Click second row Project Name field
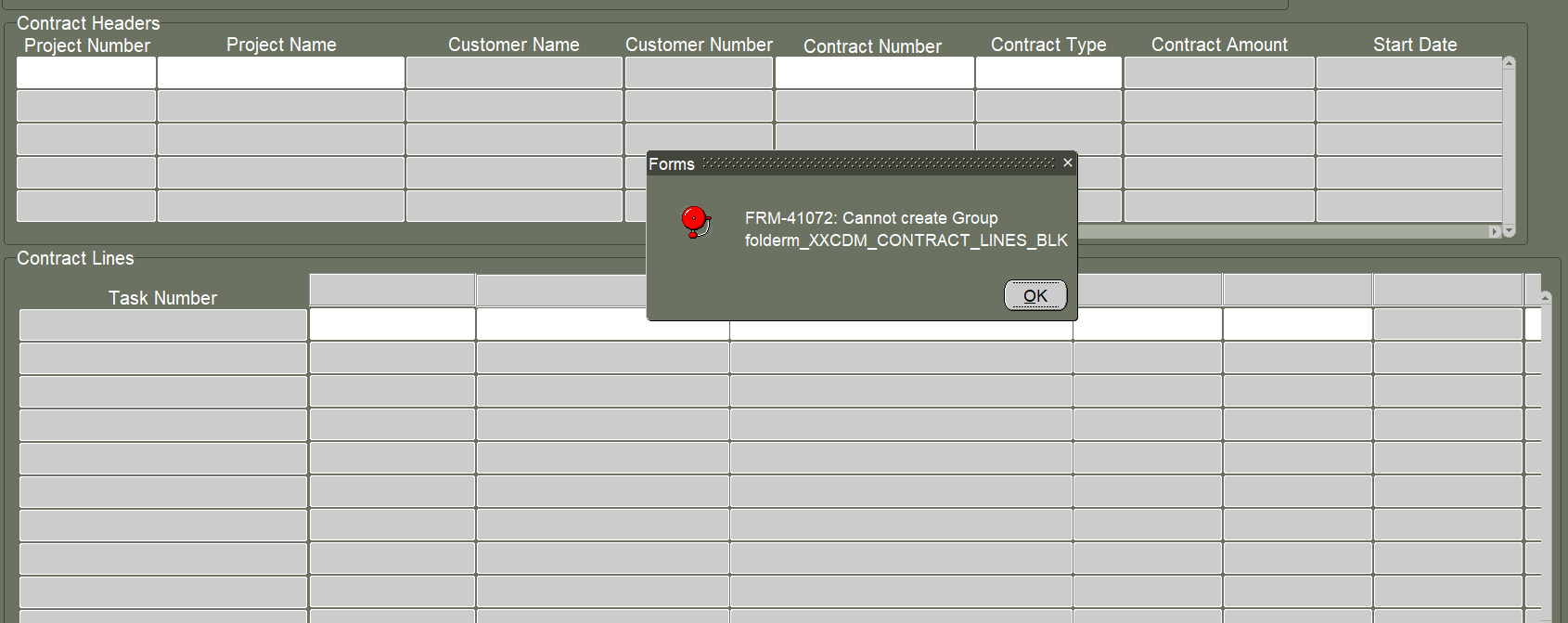Viewport: 1568px width, 623px height. tap(280, 106)
